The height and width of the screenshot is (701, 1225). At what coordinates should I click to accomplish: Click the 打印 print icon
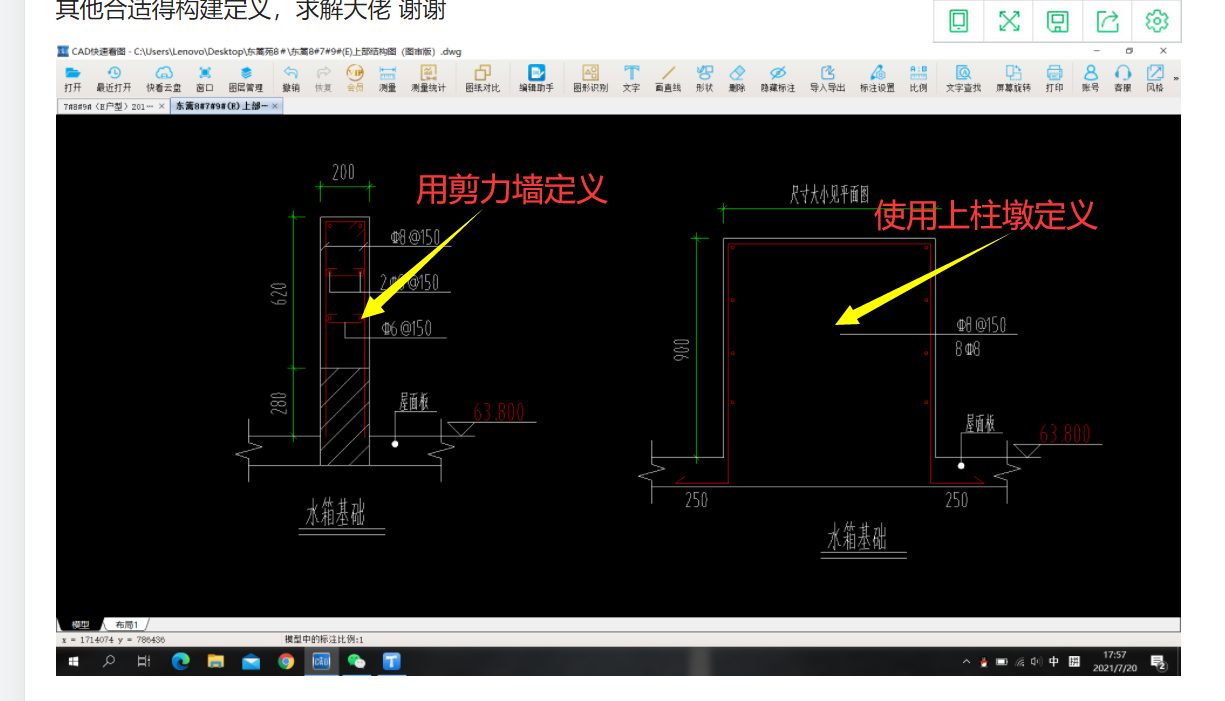tap(1054, 78)
